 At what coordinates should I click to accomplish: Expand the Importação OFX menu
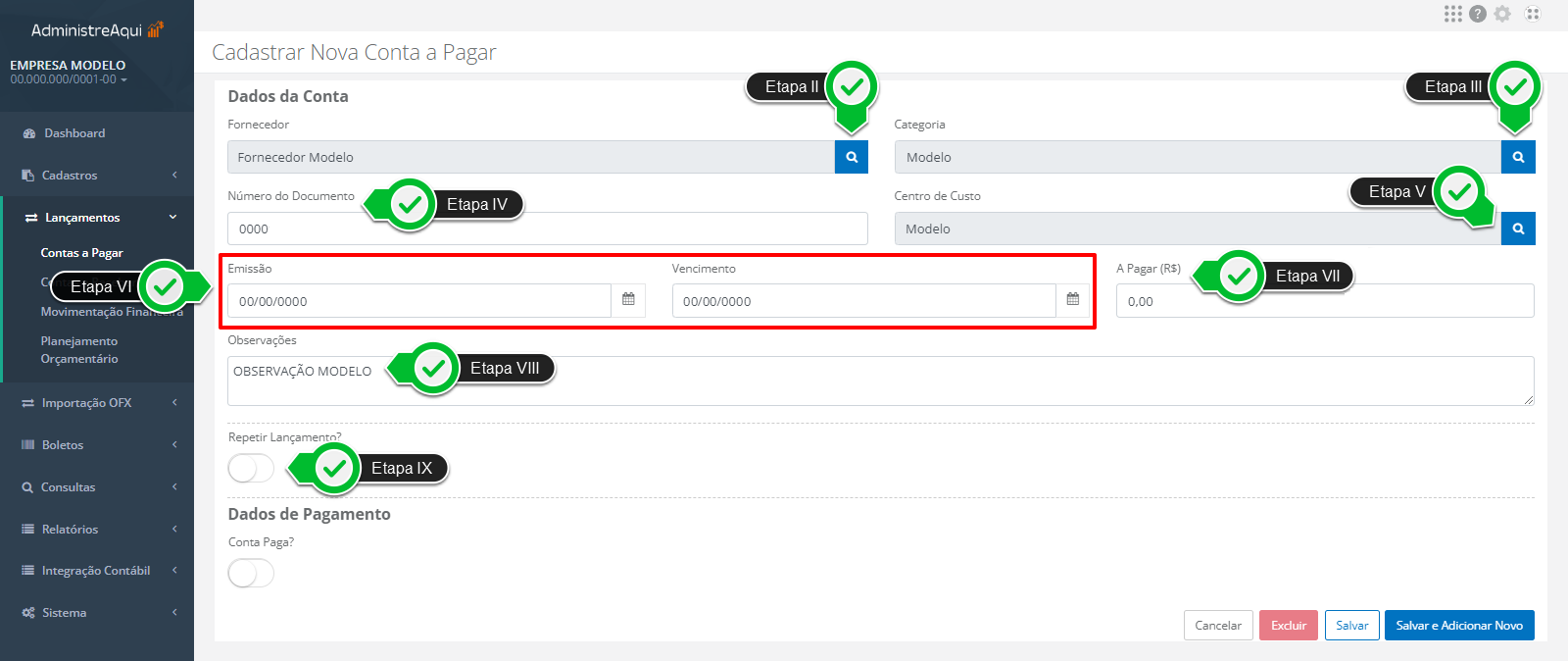point(98,403)
